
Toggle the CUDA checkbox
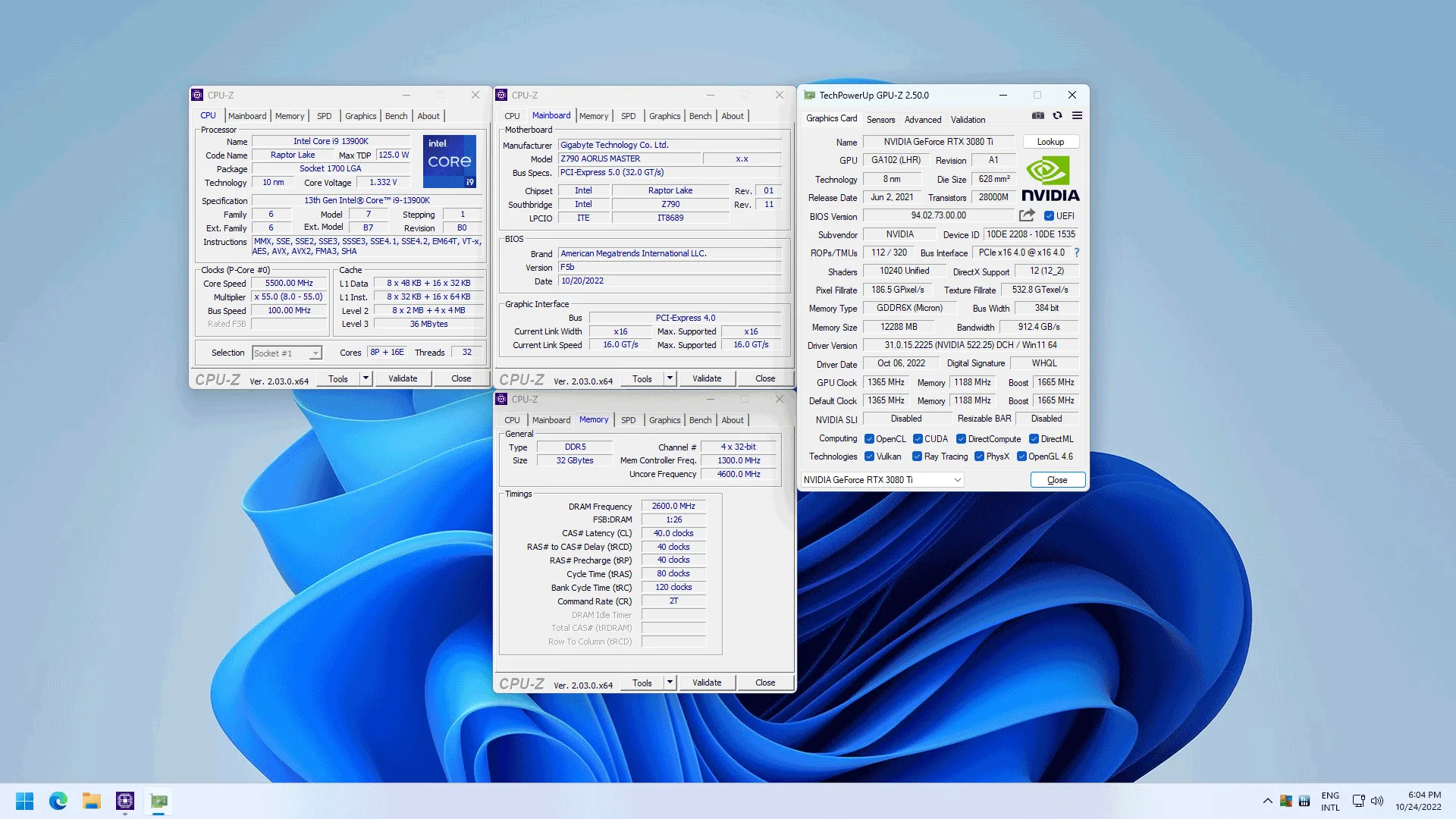(x=918, y=439)
